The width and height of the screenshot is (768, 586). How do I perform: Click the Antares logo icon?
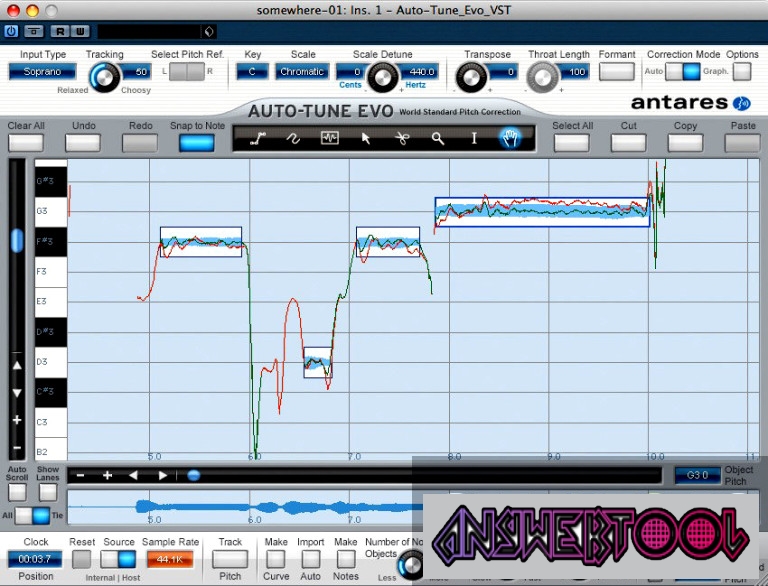tap(741, 103)
